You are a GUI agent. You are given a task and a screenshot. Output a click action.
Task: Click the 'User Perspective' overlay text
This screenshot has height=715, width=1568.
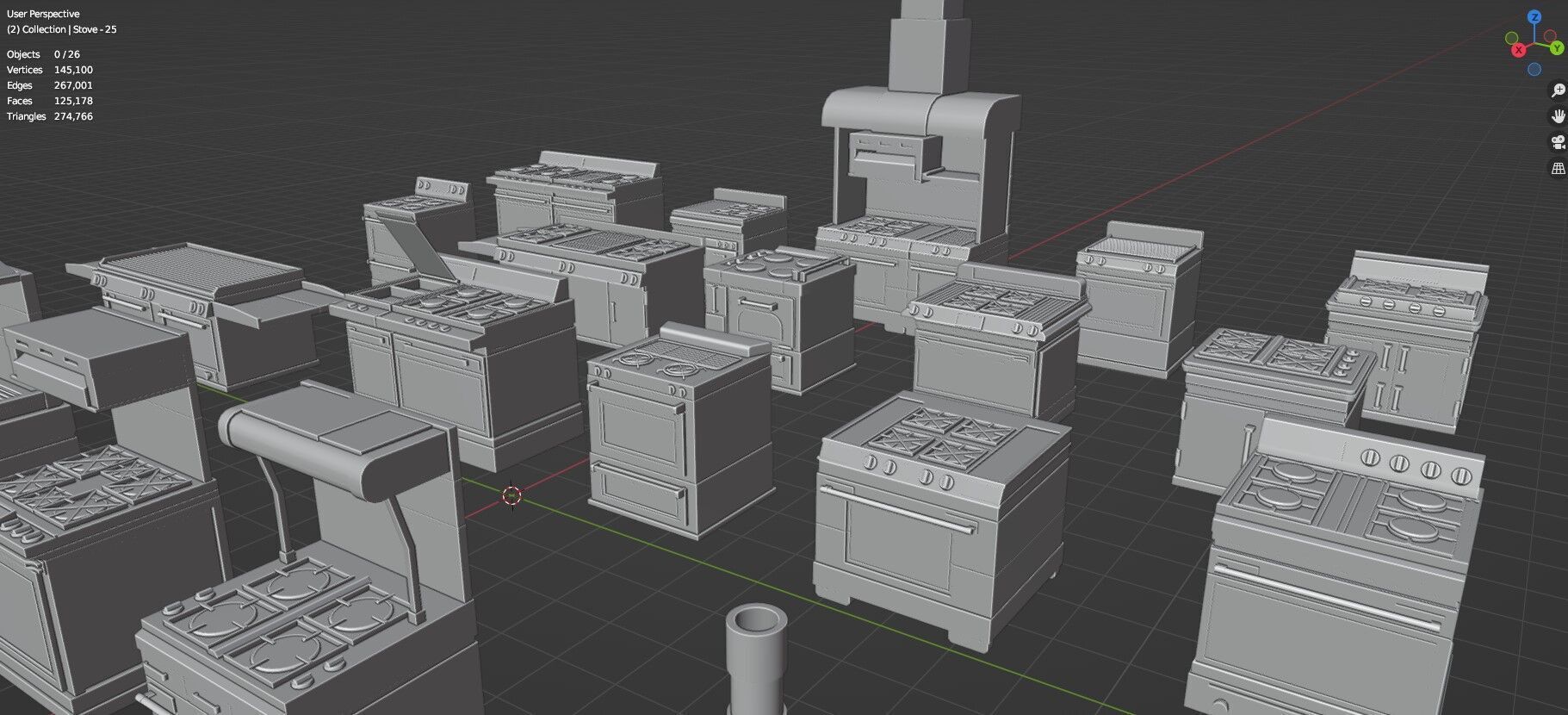43,14
